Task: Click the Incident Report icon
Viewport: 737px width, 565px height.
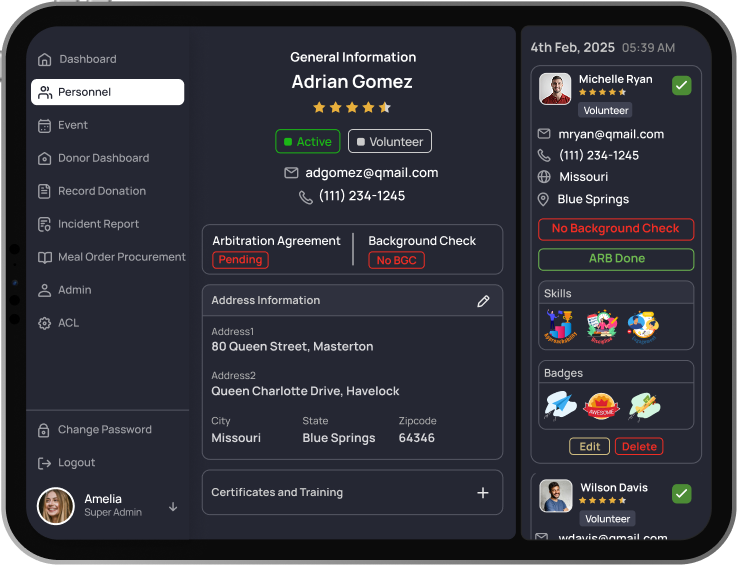Action: 44,225
